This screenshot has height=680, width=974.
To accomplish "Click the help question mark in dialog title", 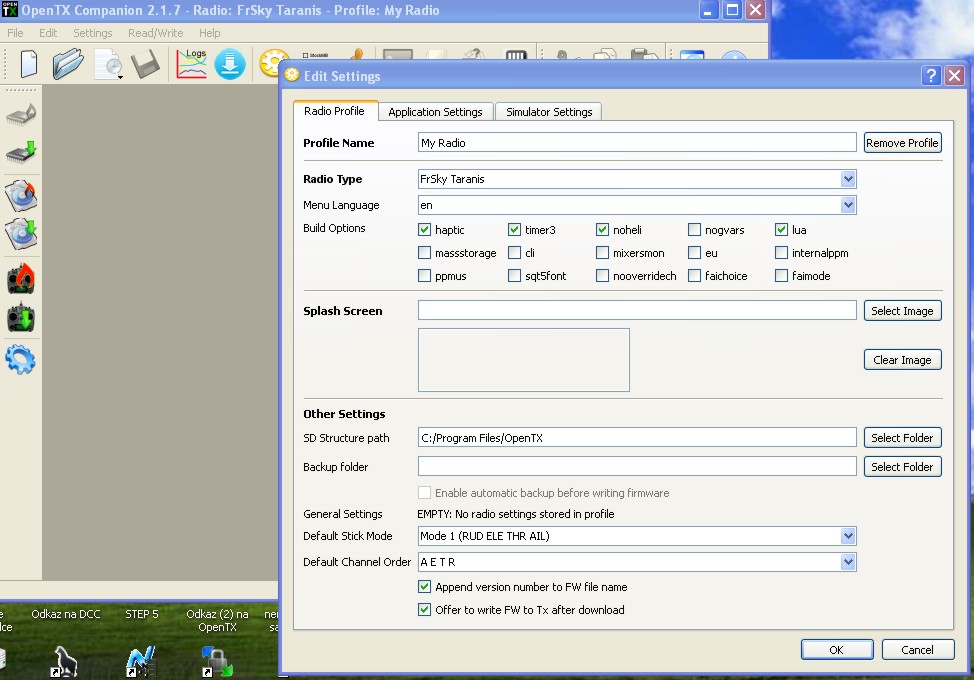I will point(930,75).
